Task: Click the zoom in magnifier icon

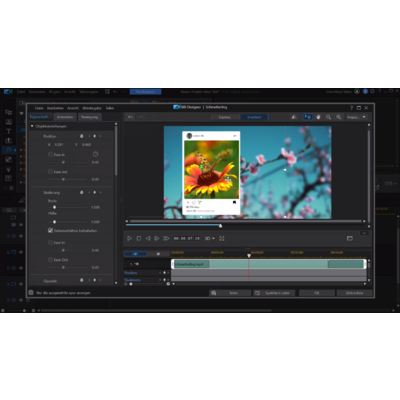Action: click(x=339, y=117)
